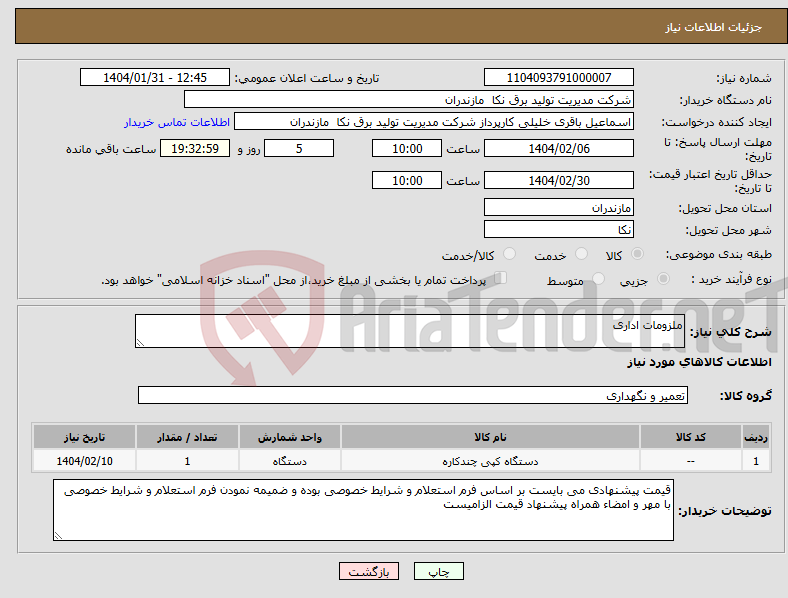Click the کد کالا column header
This screenshot has height=598, width=788.
tap(691, 437)
